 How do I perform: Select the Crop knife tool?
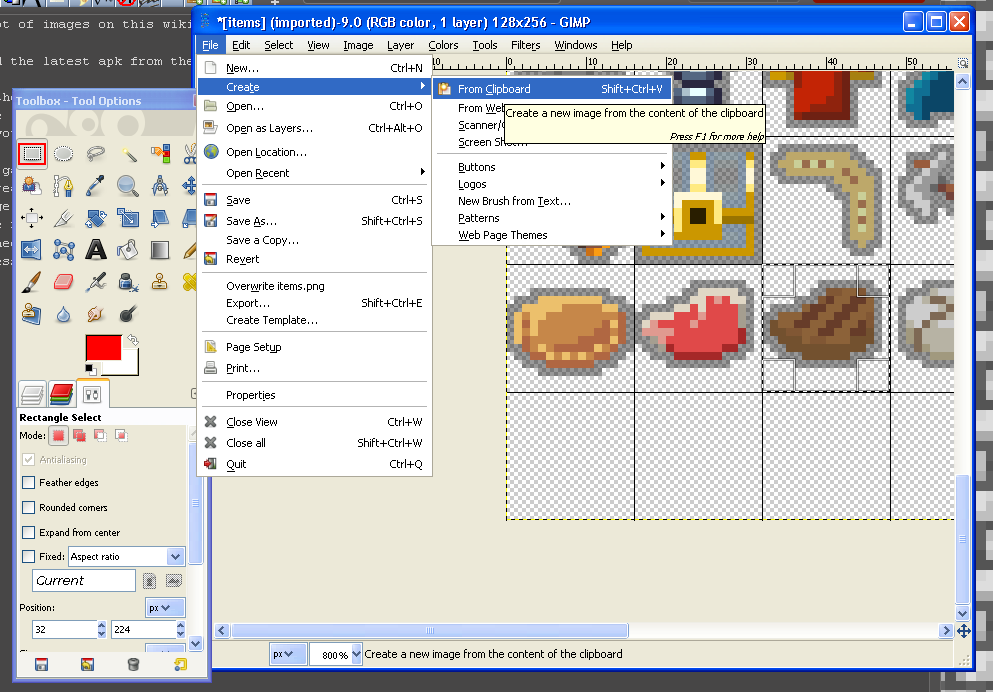(x=63, y=218)
